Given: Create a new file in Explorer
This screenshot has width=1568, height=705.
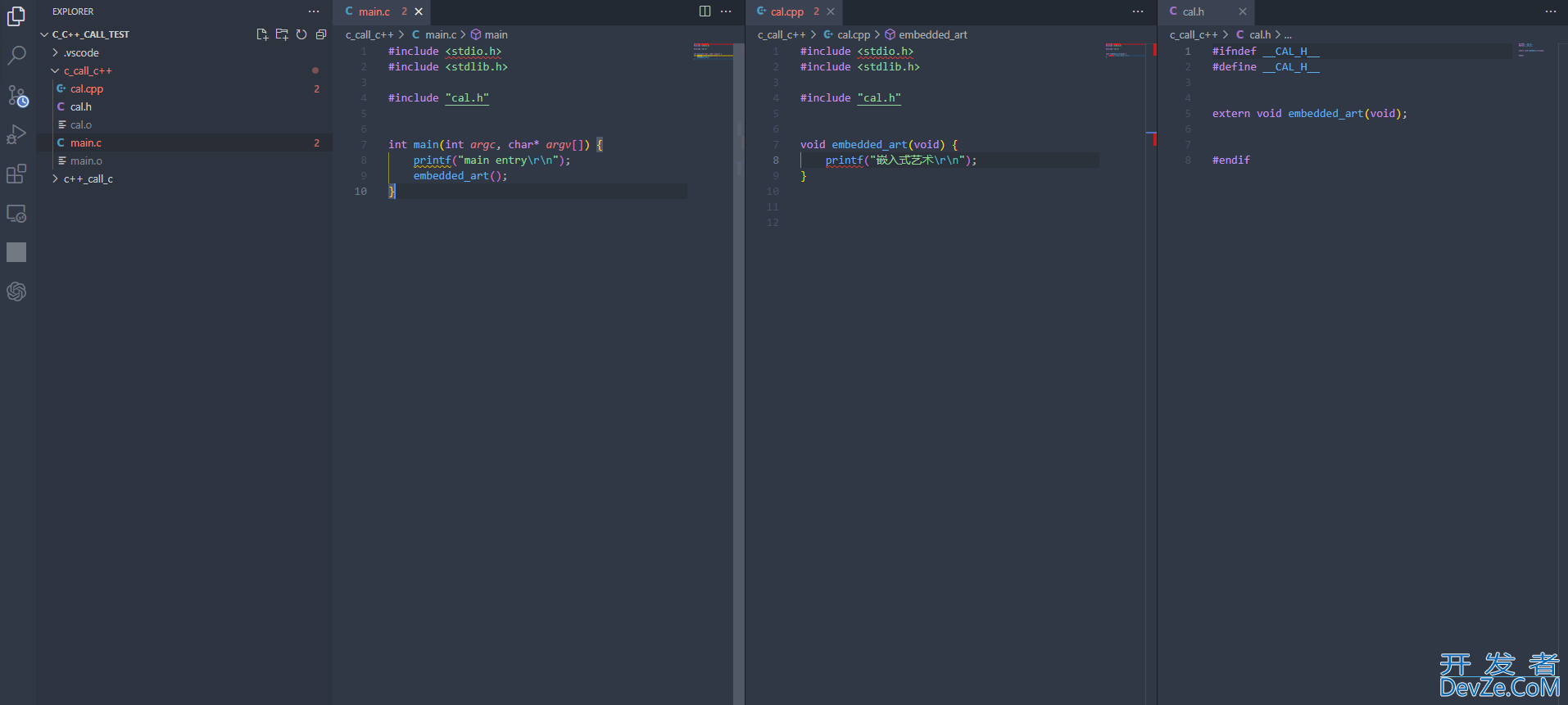Looking at the screenshot, I should [x=262, y=34].
